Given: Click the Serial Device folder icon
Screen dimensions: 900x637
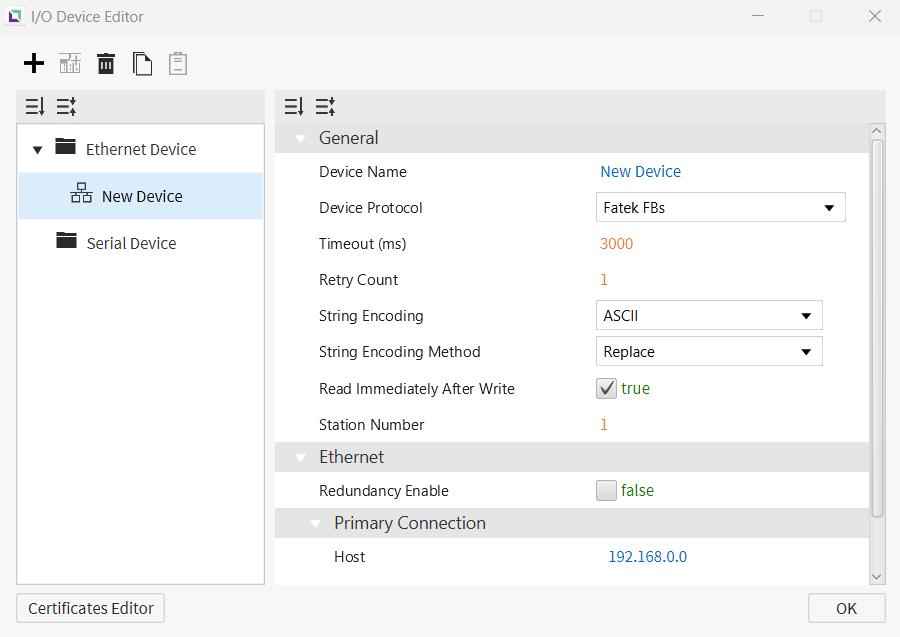Looking at the screenshot, I should (x=66, y=240).
